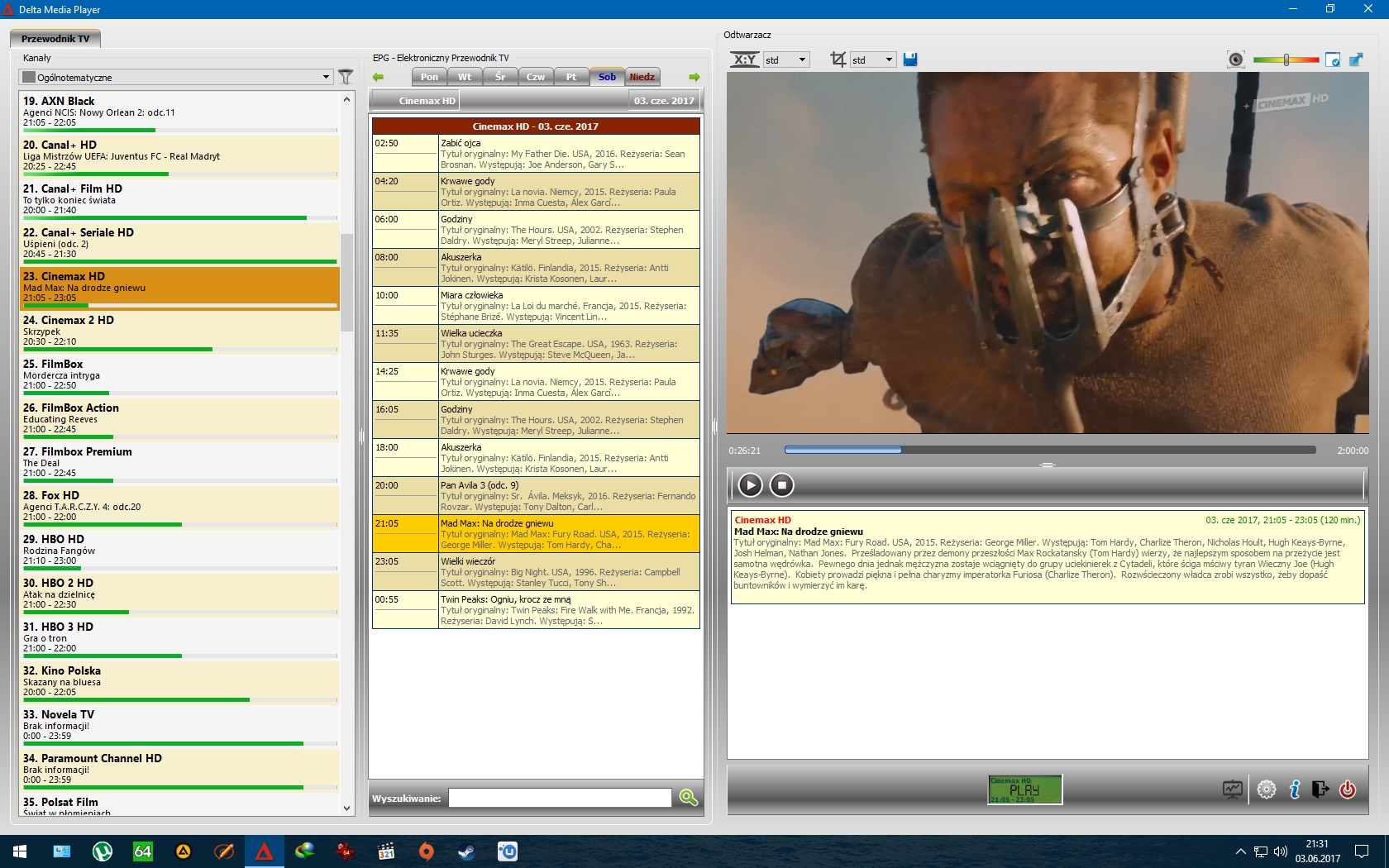The height and width of the screenshot is (868, 1389).
Task: Seek within the playback progress bar
Action: (x=1050, y=450)
